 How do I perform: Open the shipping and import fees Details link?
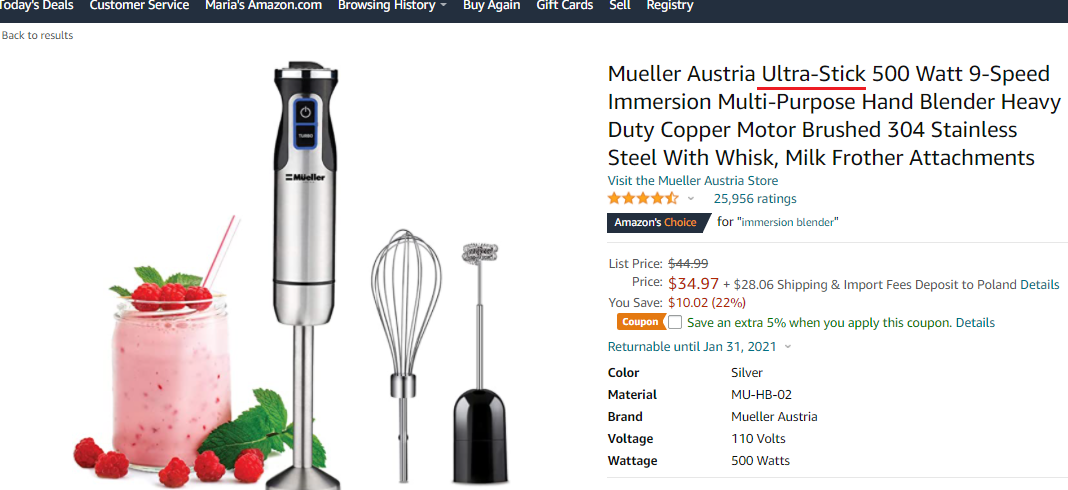1039,285
